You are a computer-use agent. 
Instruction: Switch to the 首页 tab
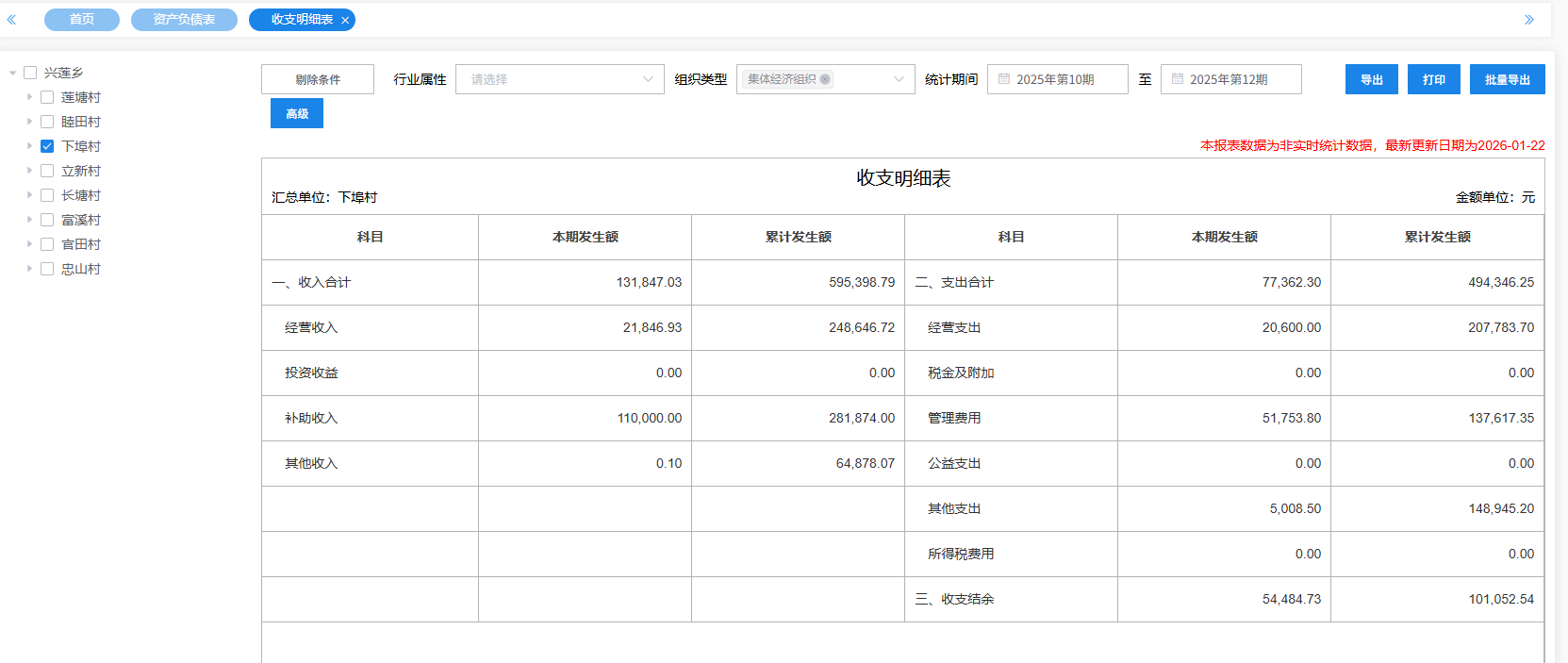coord(82,20)
